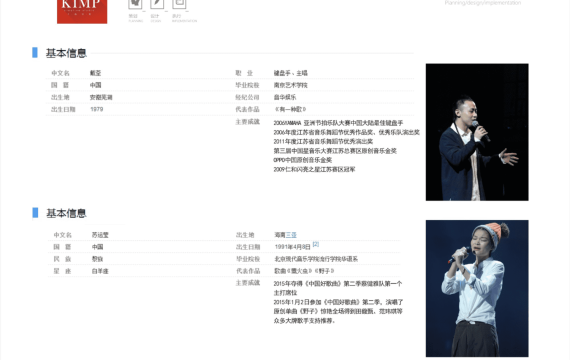Click the birth year 1979 value
This screenshot has width=570, height=360.
click(97, 109)
